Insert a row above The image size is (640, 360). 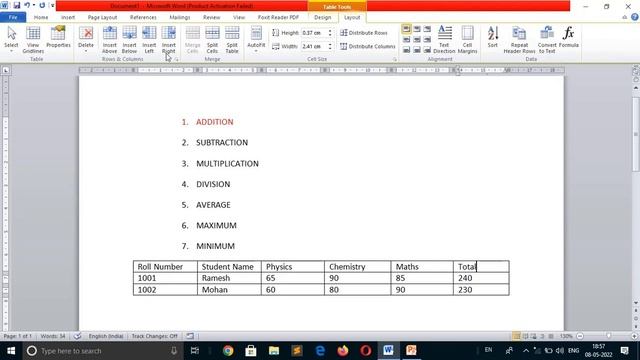coord(109,39)
